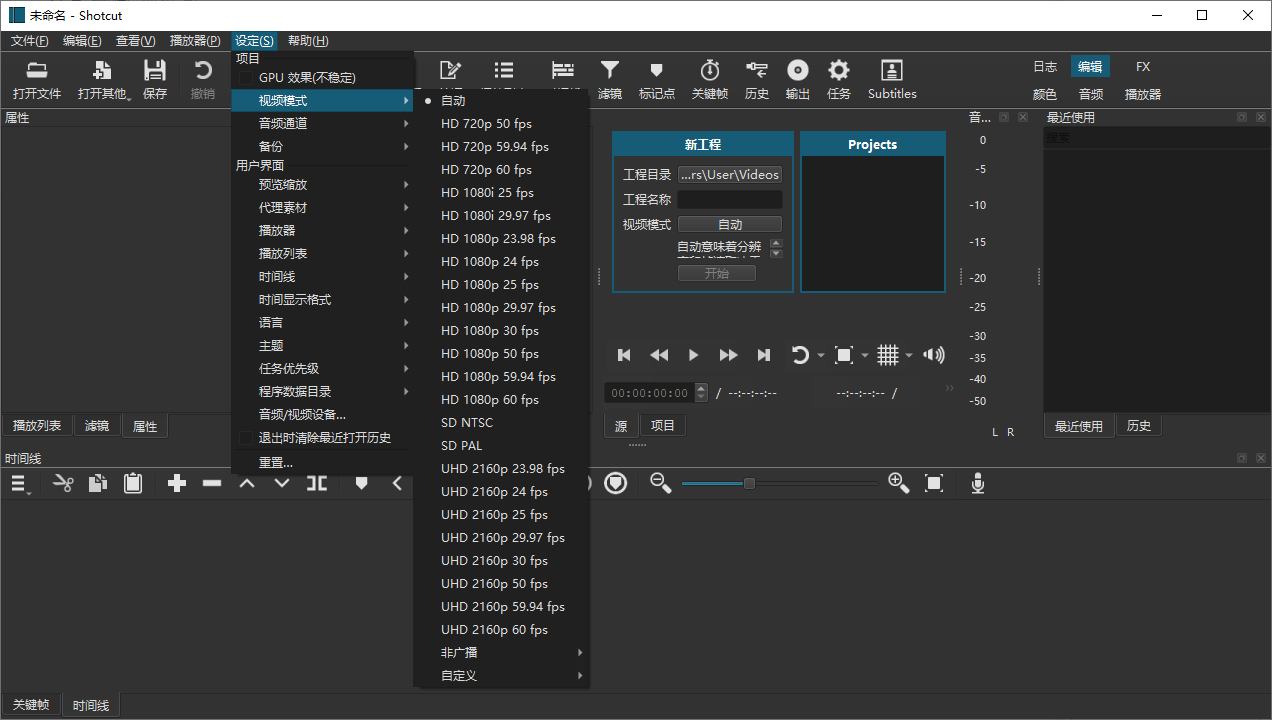The height and width of the screenshot is (720, 1272).
Task: Click the timeline scissors cut icon
Action: [63, 484]
